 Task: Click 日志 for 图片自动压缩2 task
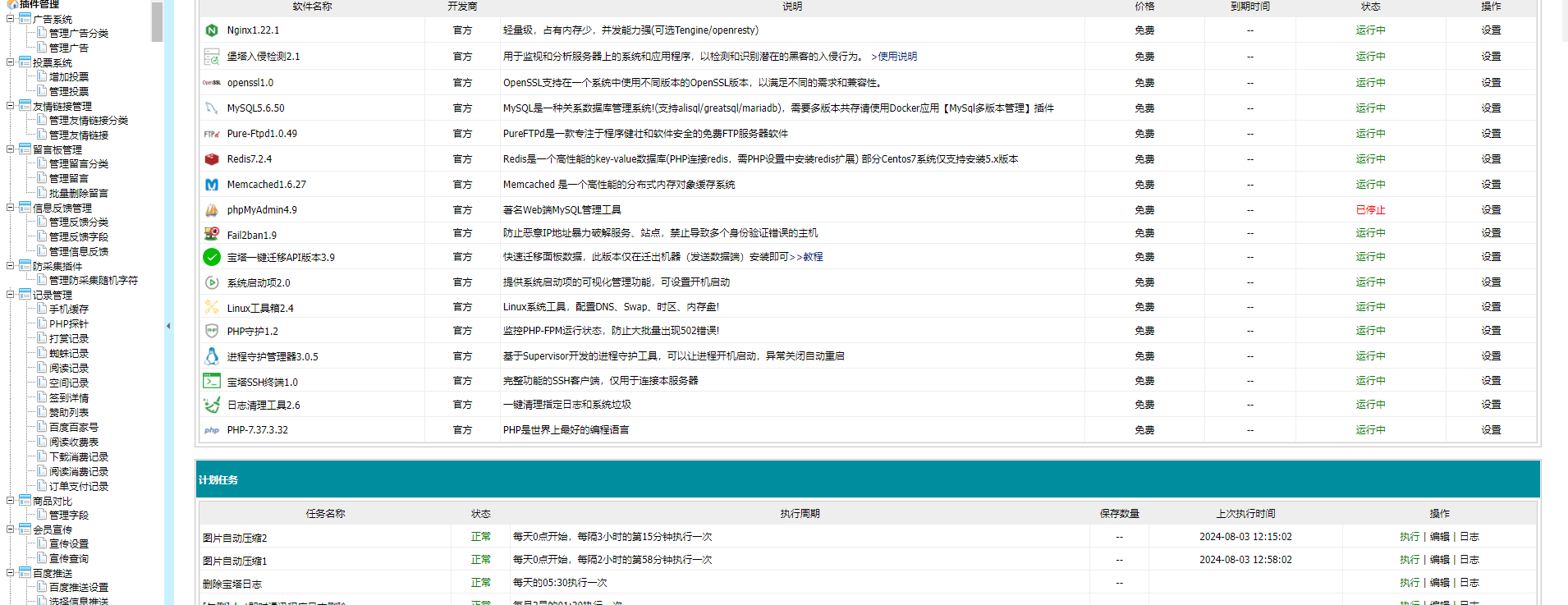click(1469, 537)
